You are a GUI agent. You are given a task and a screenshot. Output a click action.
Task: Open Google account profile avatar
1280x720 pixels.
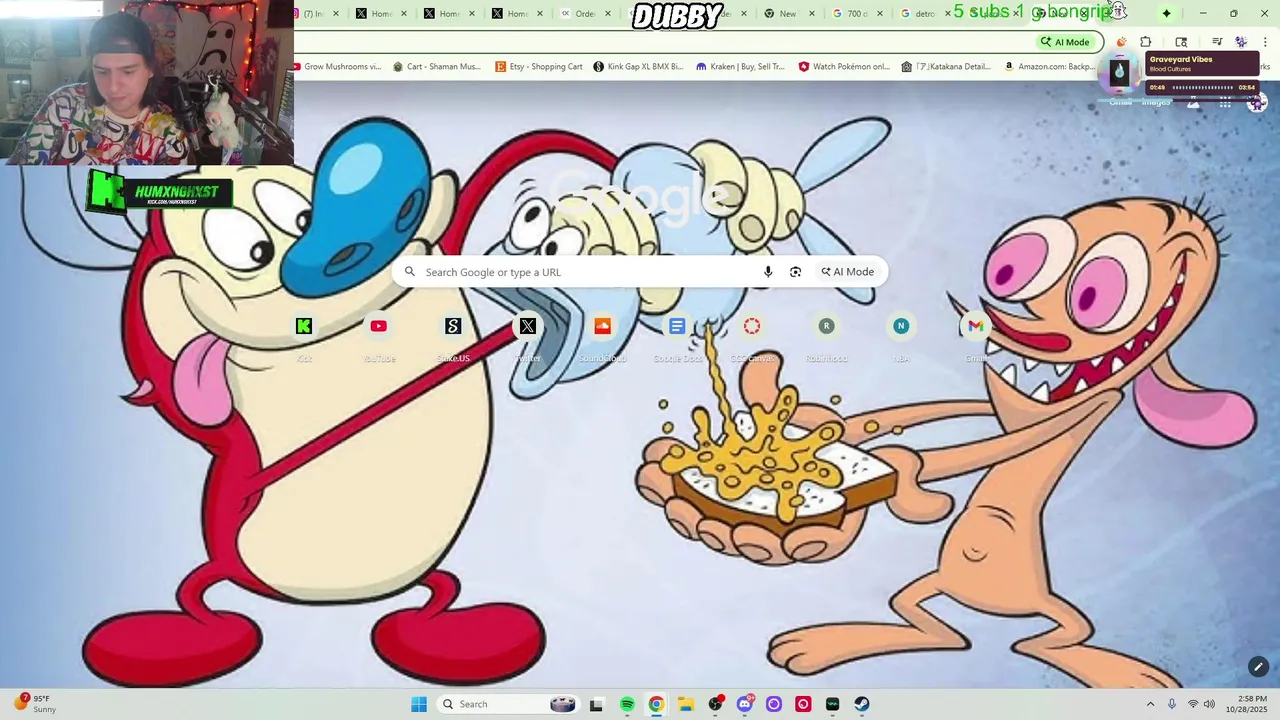(x=1257, y=102)
